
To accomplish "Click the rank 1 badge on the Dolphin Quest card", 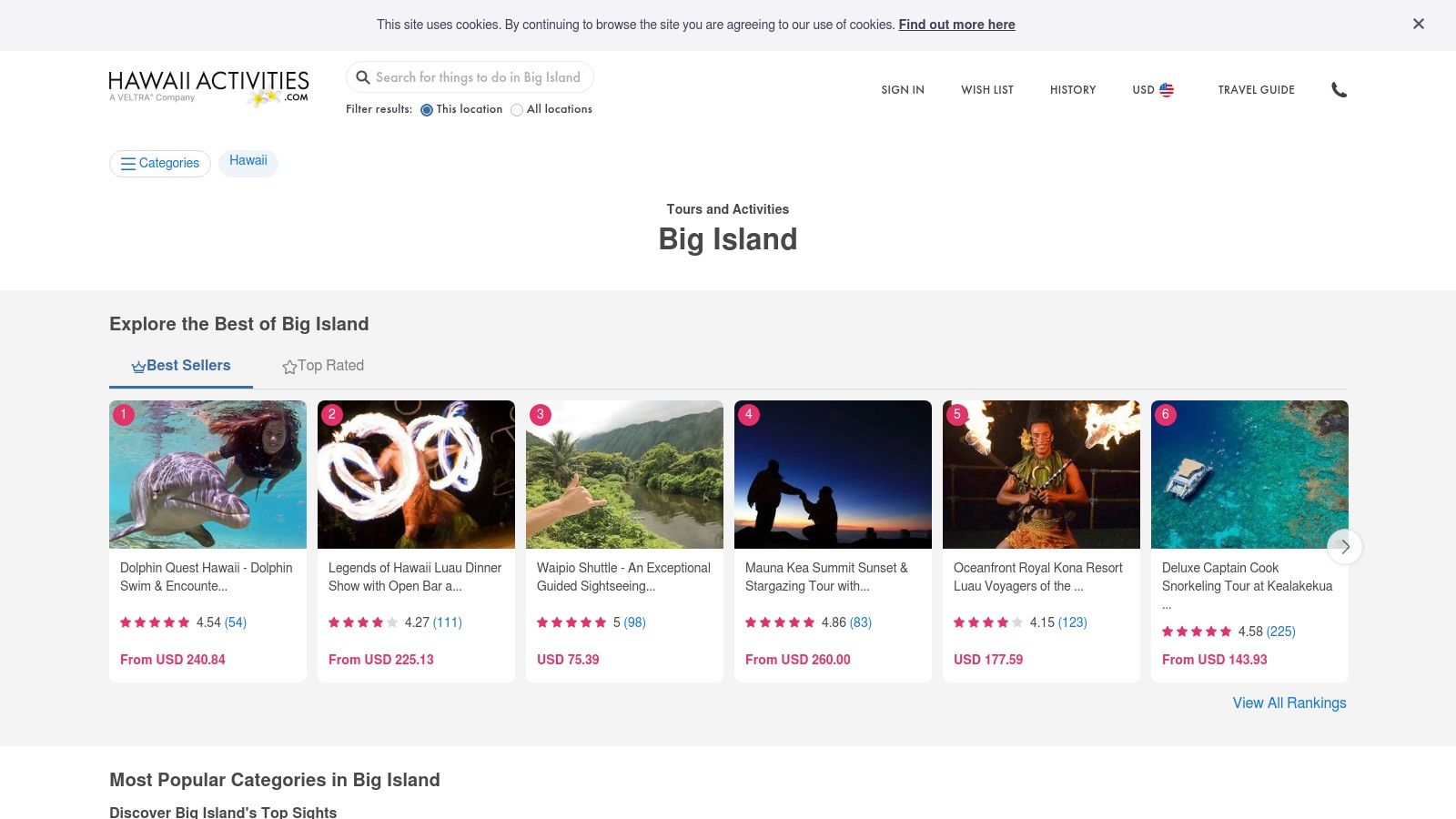I will (x=124, y=414).
